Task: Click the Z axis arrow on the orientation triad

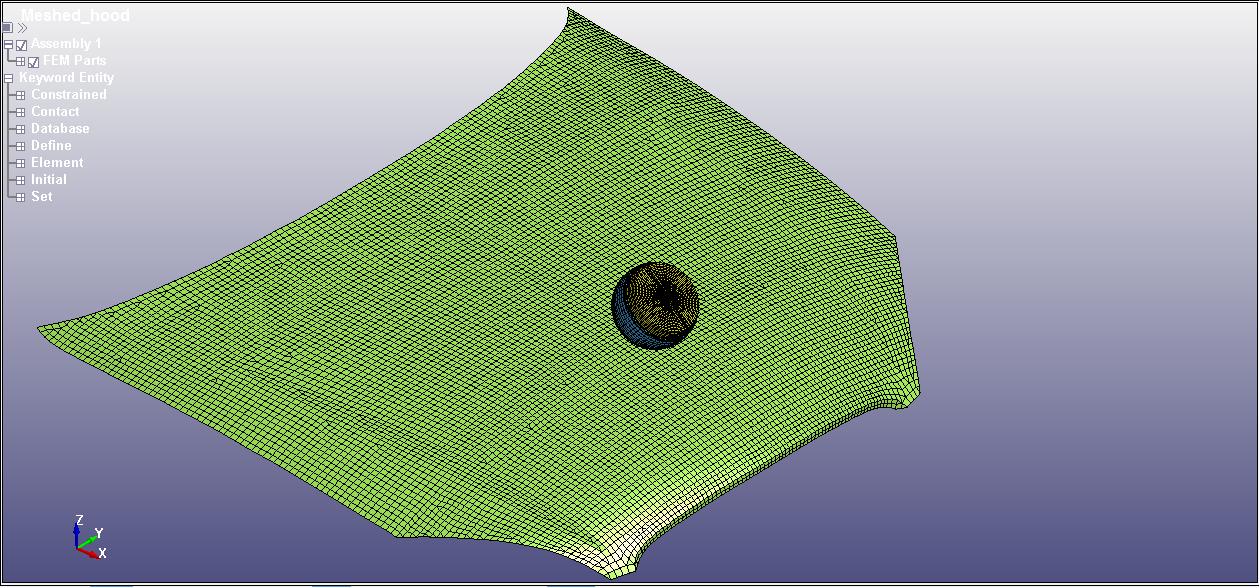Action: [x=76, y=529]
